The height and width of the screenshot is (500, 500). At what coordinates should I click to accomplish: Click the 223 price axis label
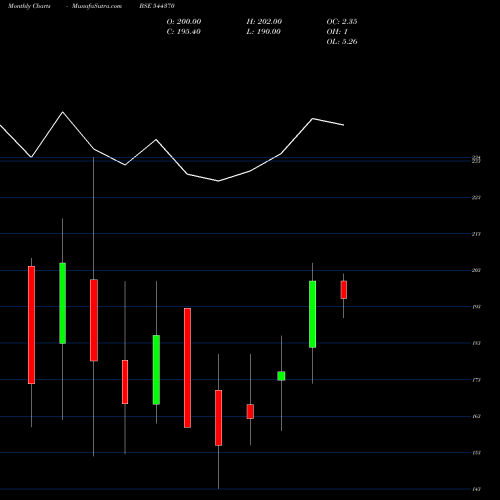pos(476,198)
